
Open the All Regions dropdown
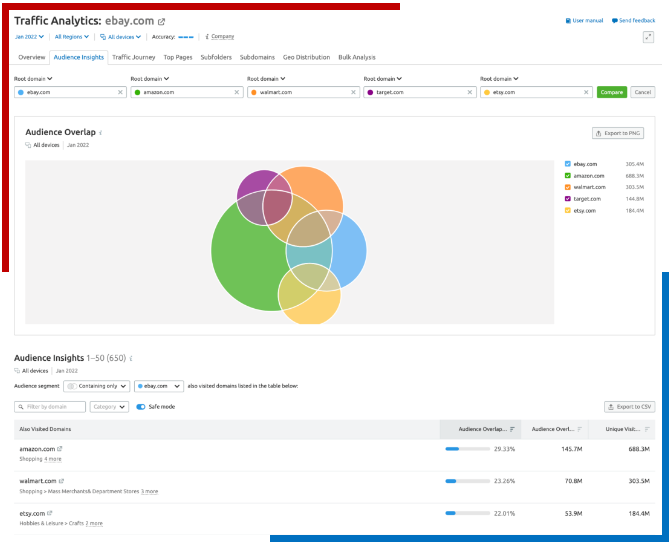(x=72, y=37)
